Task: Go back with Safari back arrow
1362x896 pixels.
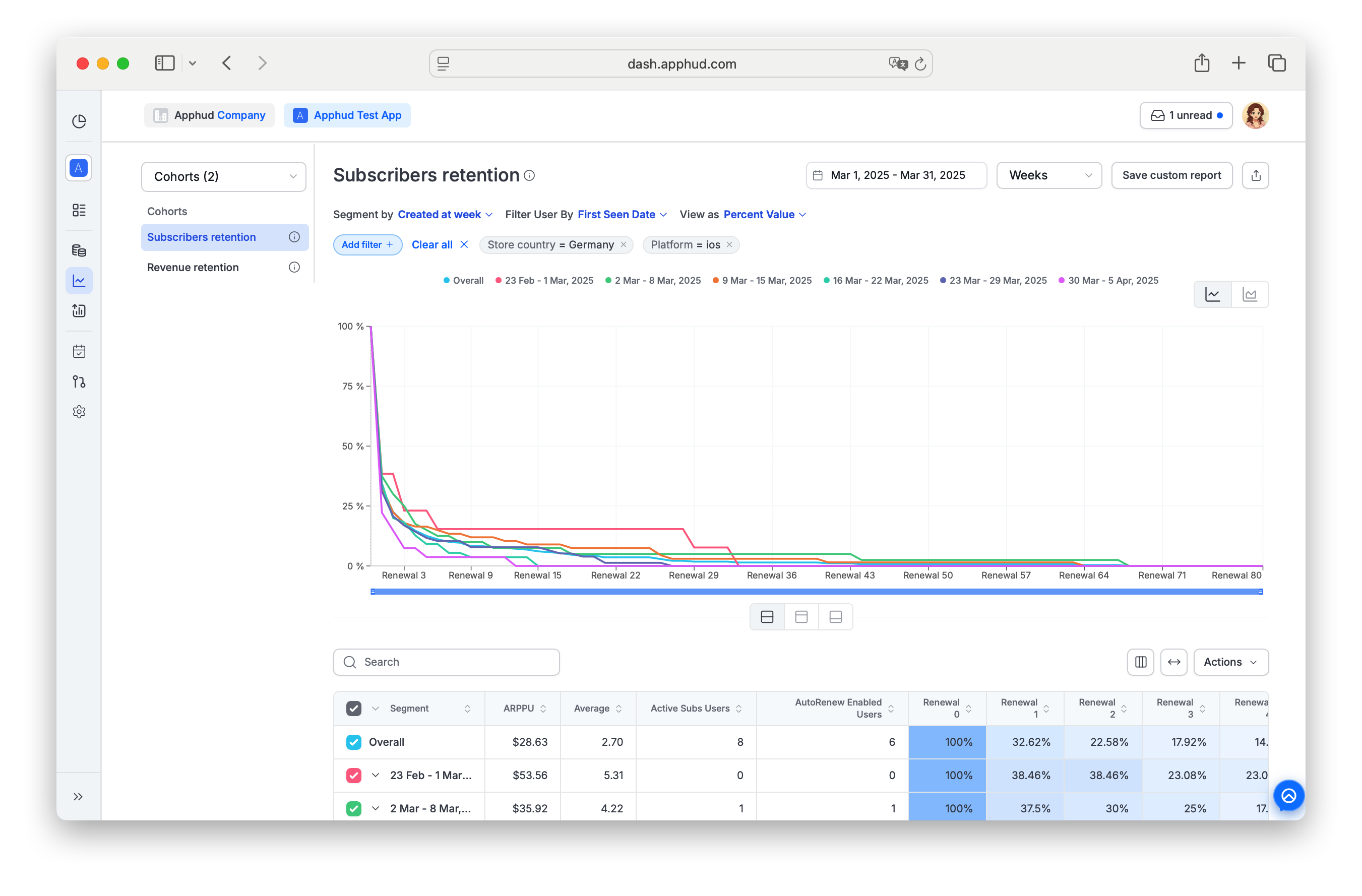Action: pos(227,63)
